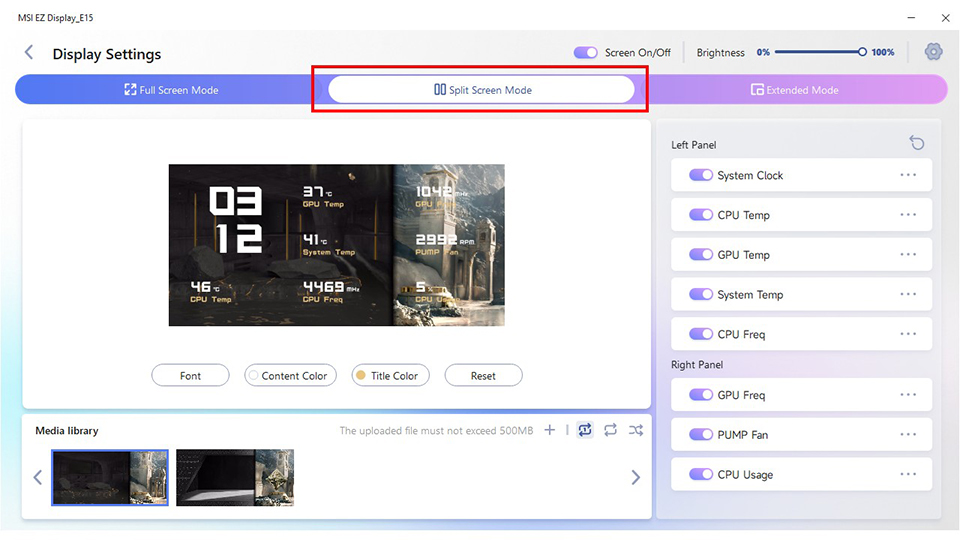Disable the CPU Temp toggle
This screenshot has height=540, width=960.
point(701,215)
